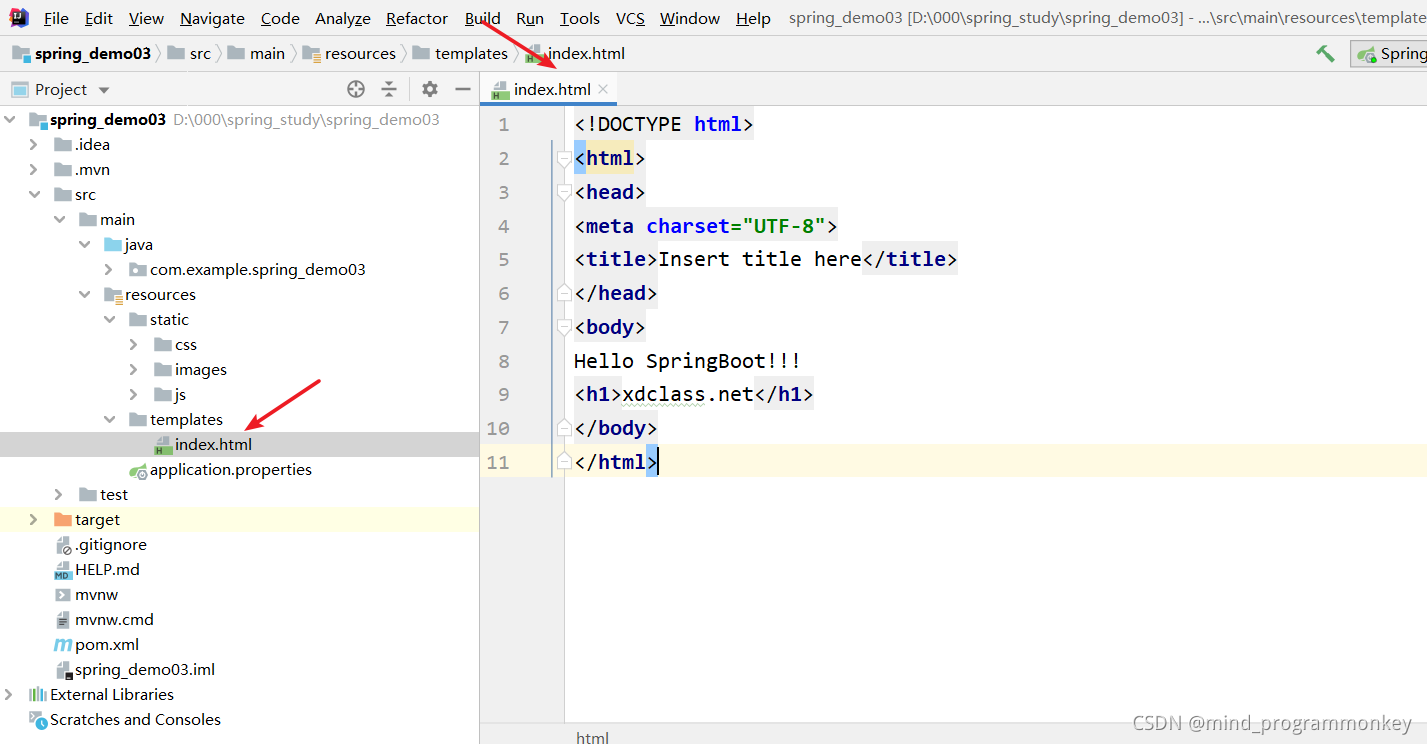Open the Build menu
This screenshot has width=1427, height=744.
483,18
